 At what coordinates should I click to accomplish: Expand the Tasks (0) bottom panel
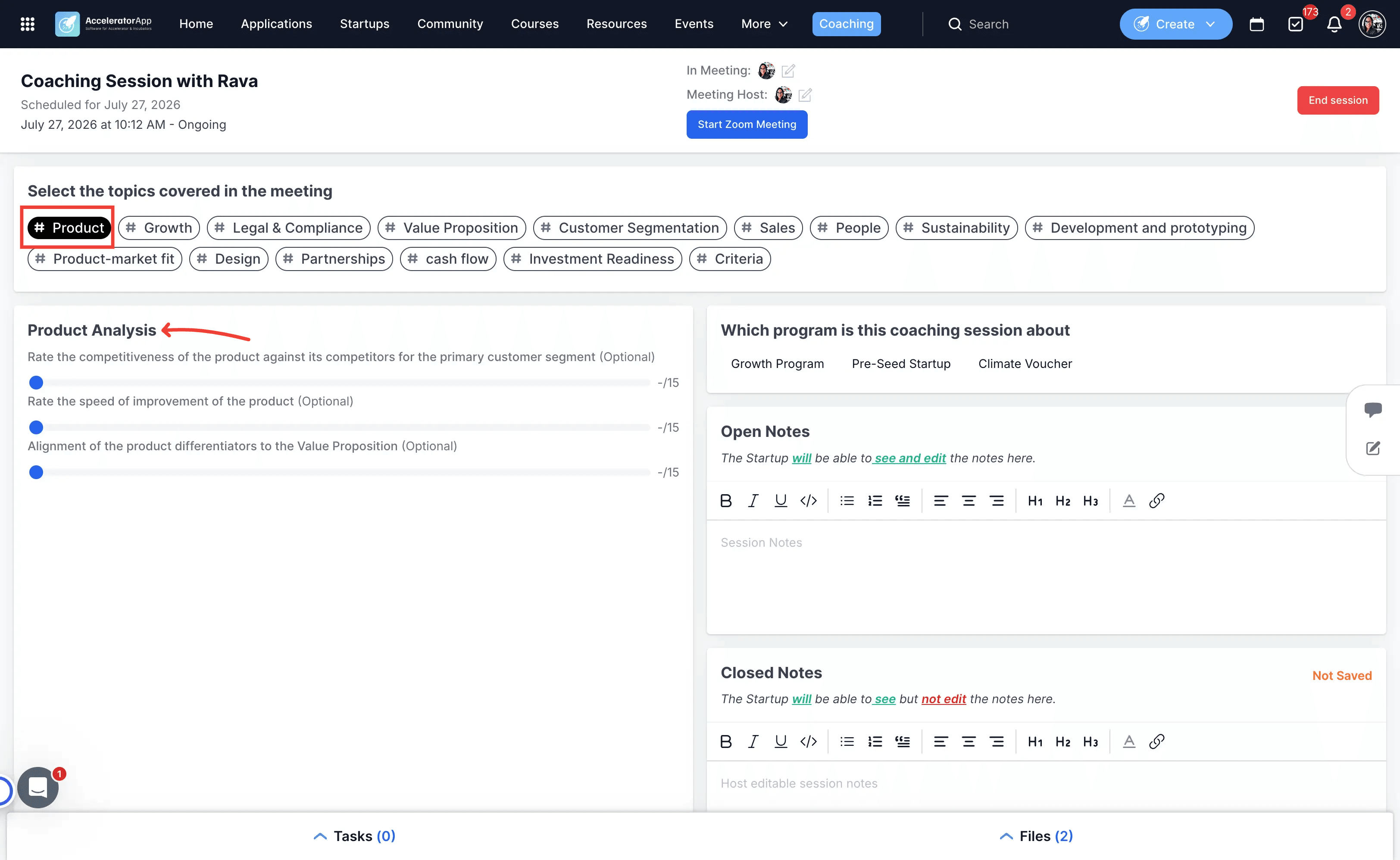[x=354, y=836]
